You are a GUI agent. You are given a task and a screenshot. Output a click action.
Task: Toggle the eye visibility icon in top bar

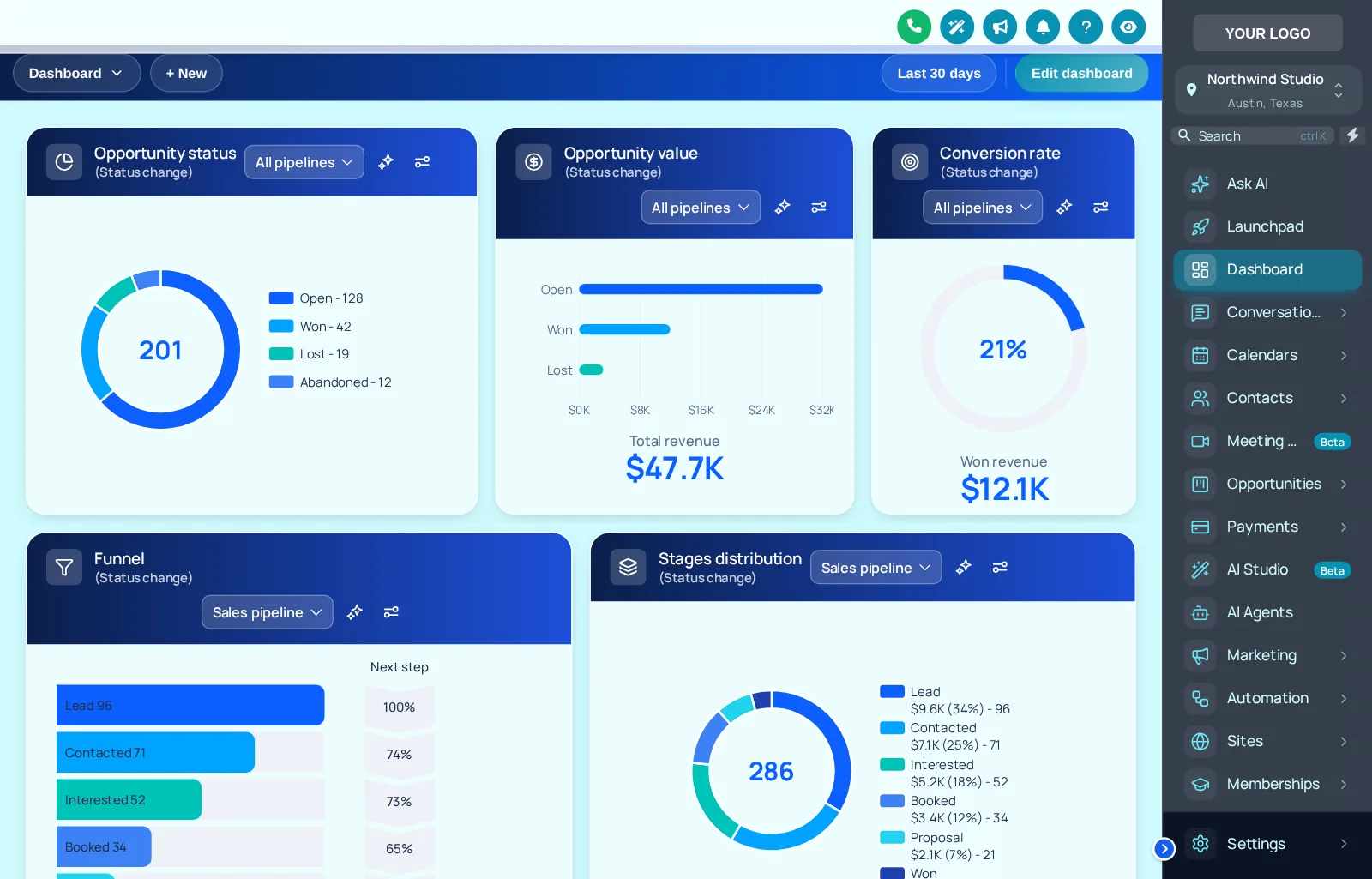[1128, 27]
